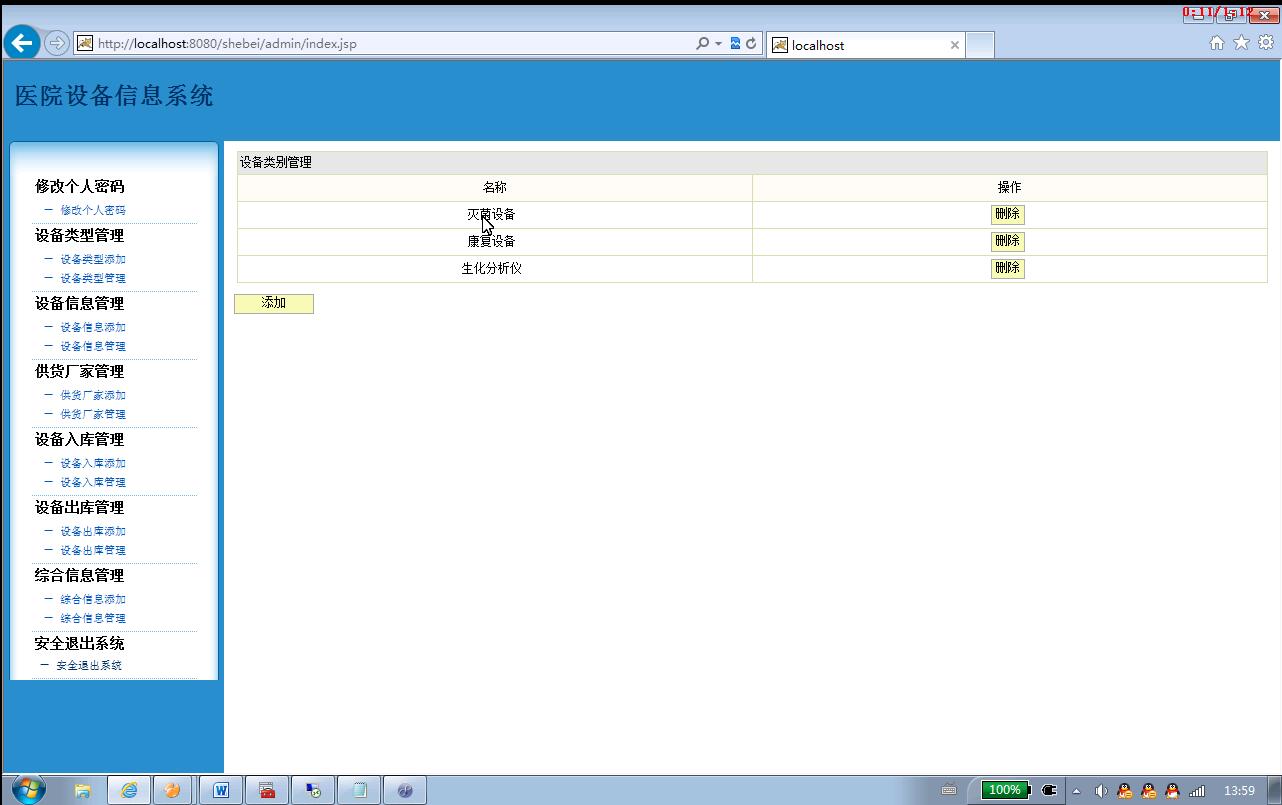This screenshot has height=805, width=1282.
Task: Click the address bar search magnifier icon
Action: click(x=702, y=43)
